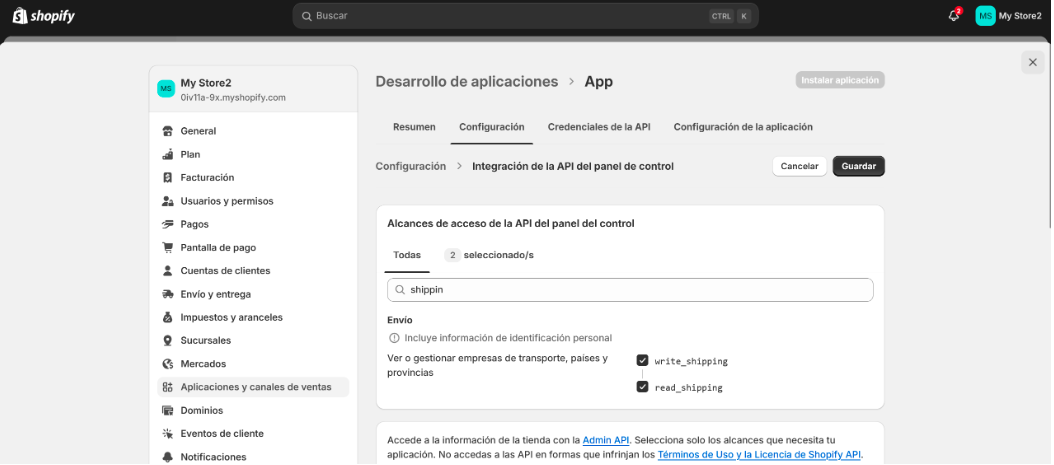Click the Envío y entrega truck icon
The image size is (1054, 465).
point(168,294)
